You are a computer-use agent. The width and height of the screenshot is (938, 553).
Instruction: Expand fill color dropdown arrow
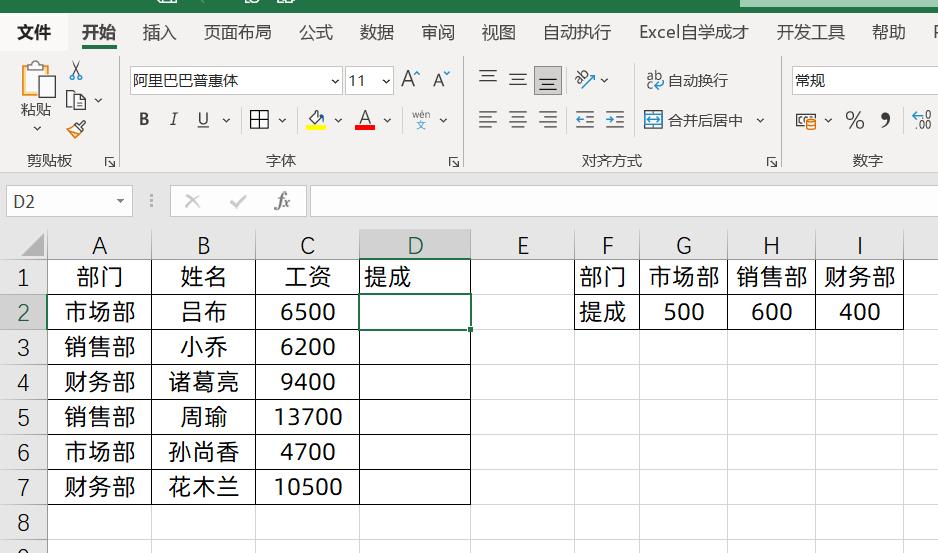click(339, 120)
